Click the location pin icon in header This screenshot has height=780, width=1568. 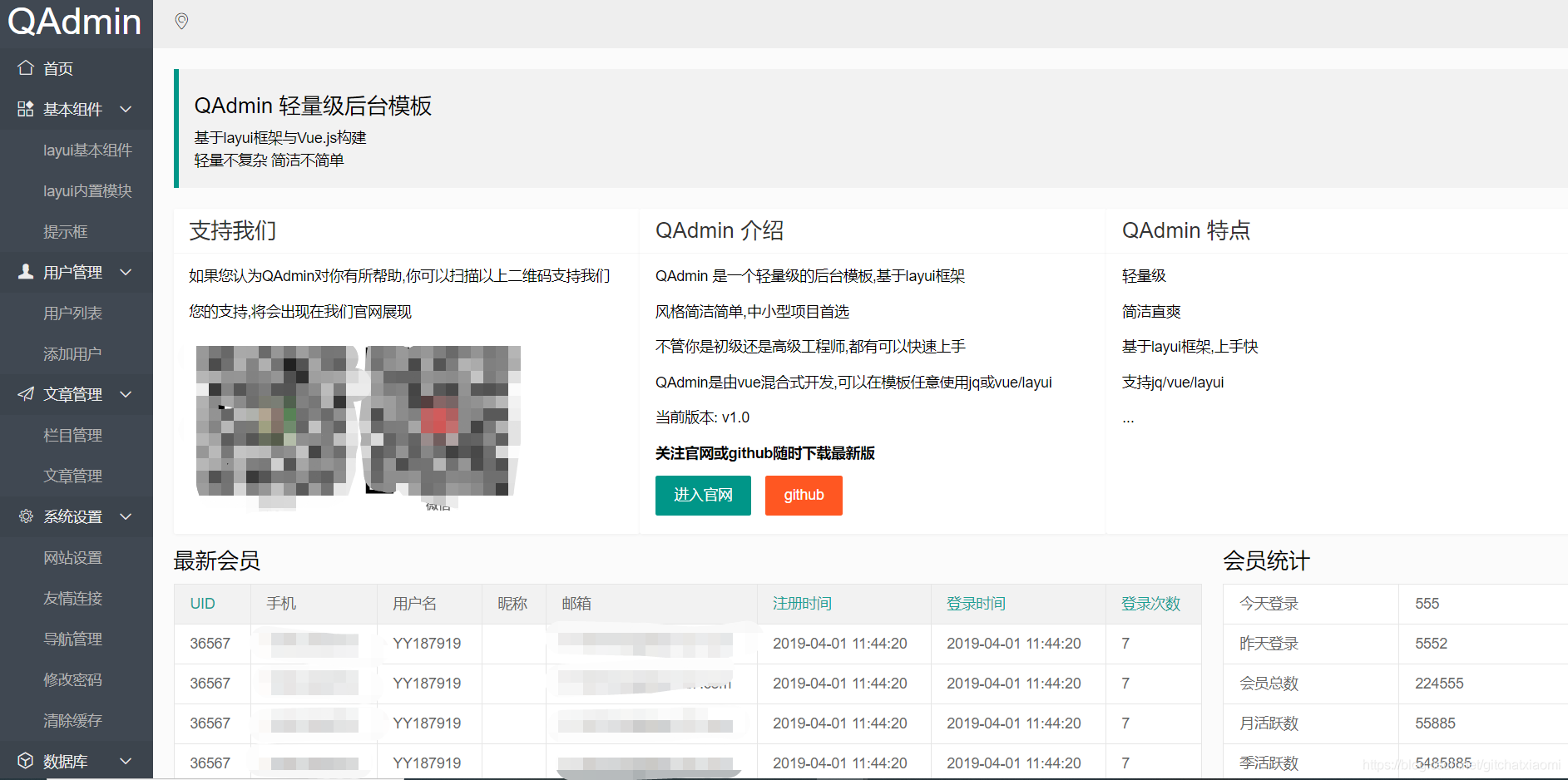(x=181, y=22)
